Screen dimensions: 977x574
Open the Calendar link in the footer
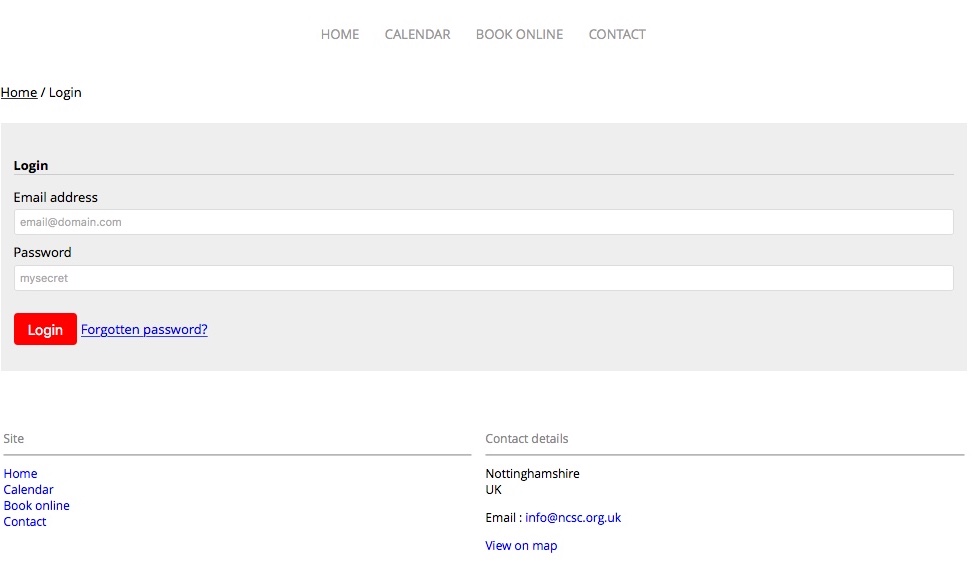point(29,490)
